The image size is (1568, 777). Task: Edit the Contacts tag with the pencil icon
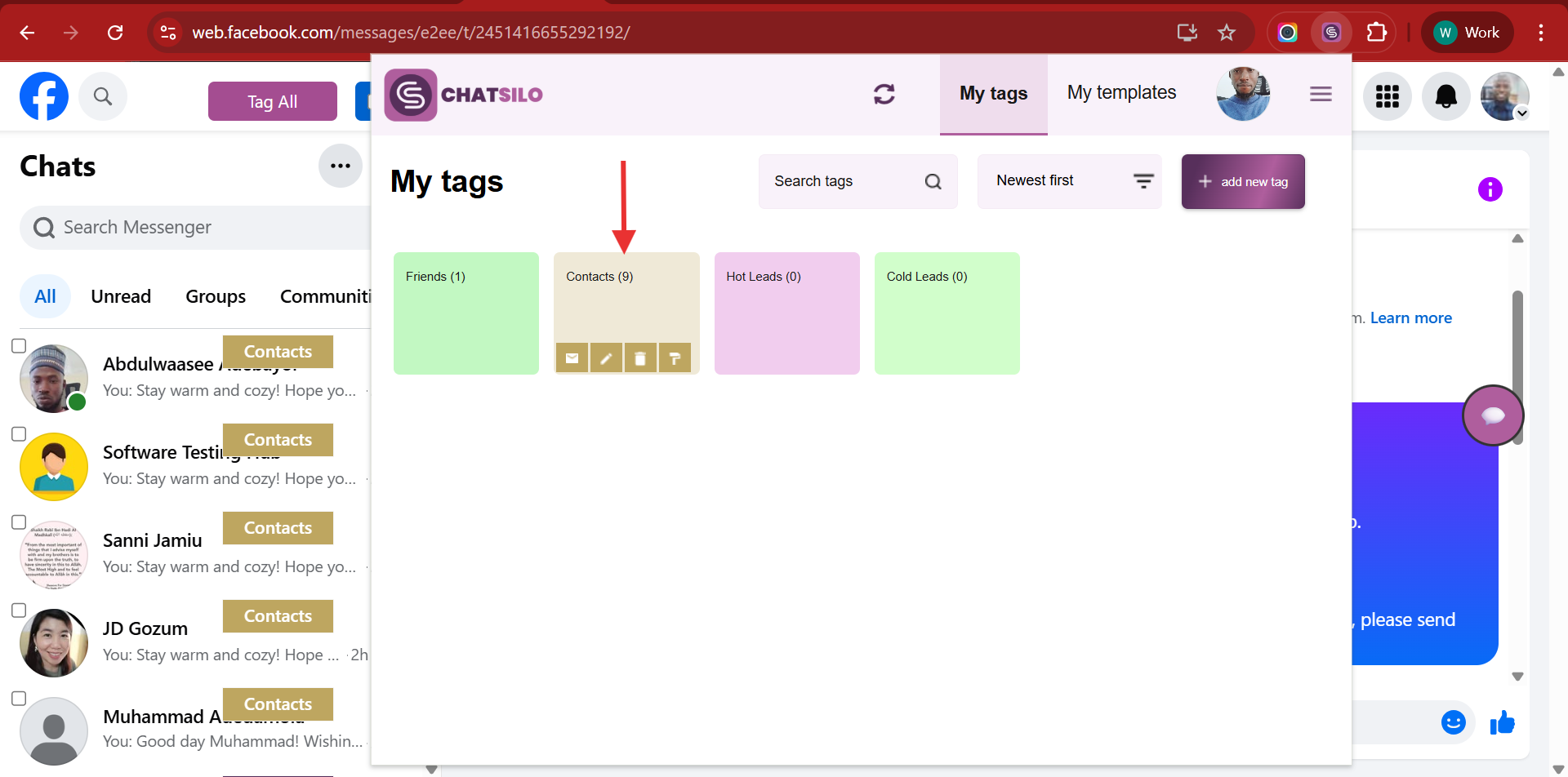tap(606, 357)
